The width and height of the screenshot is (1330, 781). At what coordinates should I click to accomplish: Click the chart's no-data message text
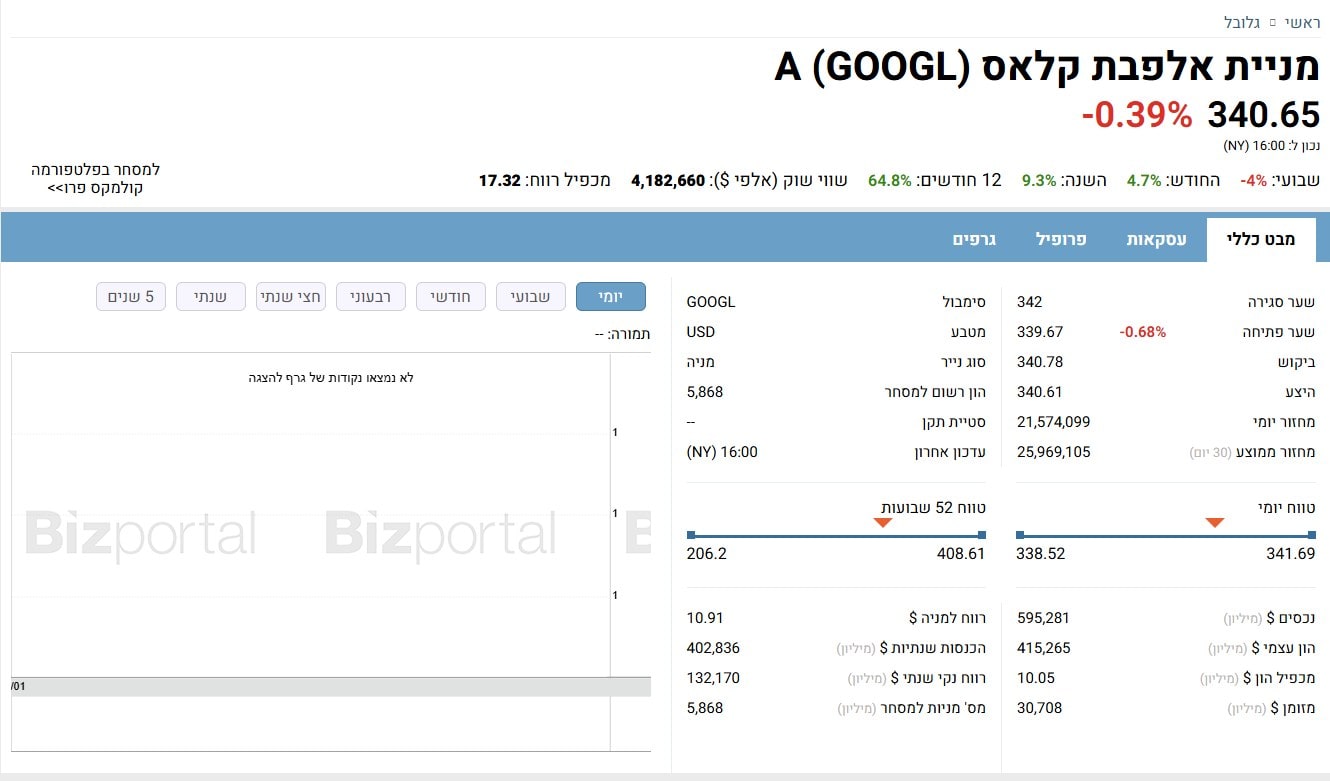point(331,378)
